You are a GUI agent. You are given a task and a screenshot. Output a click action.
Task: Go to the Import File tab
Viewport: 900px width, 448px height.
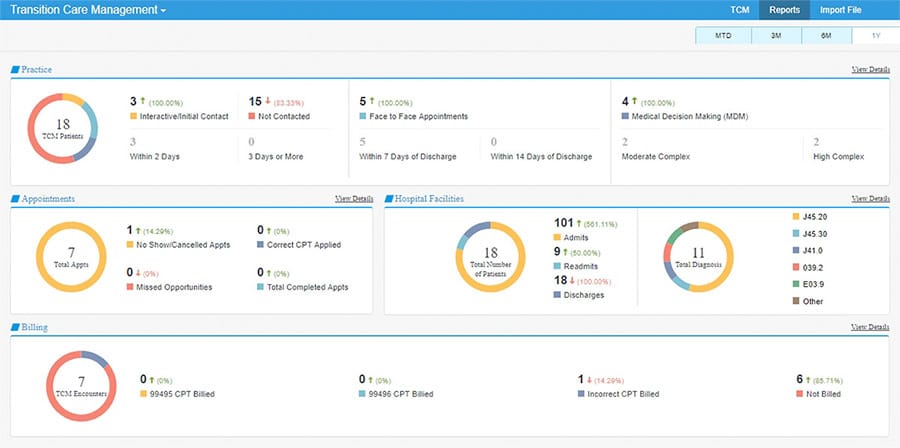[x=840, y=10]
